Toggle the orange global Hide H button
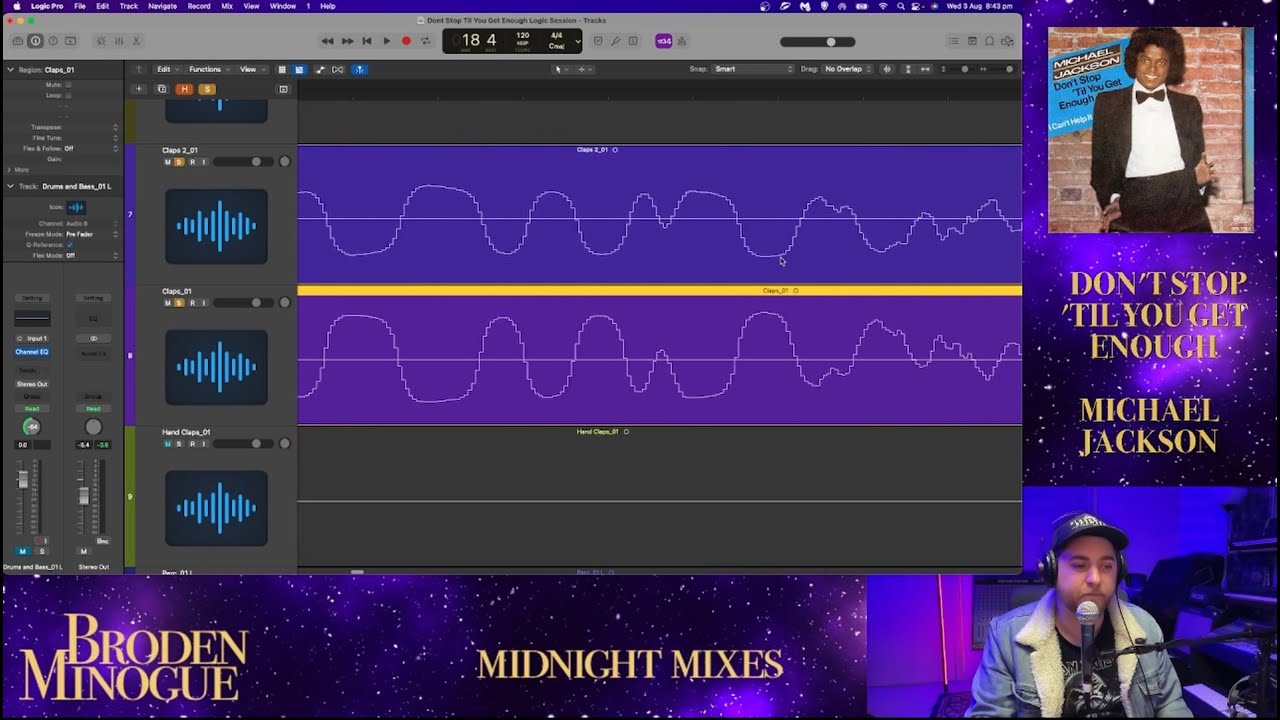Screen dimensions: 1280x720 [184, 89]
